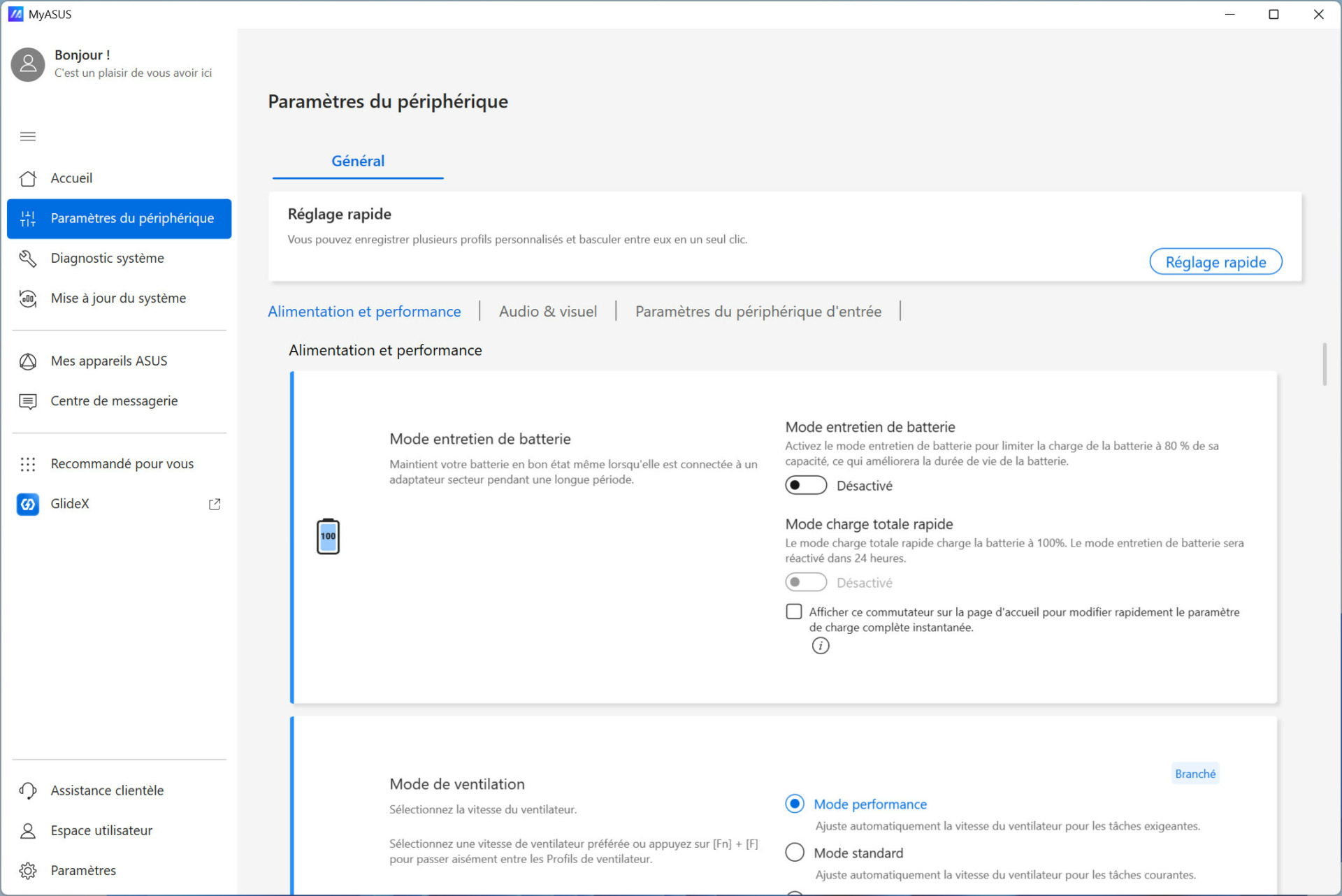Go to Accueil from the sidebar
The height and width of the screenshot is (896, 1342).
71,178
